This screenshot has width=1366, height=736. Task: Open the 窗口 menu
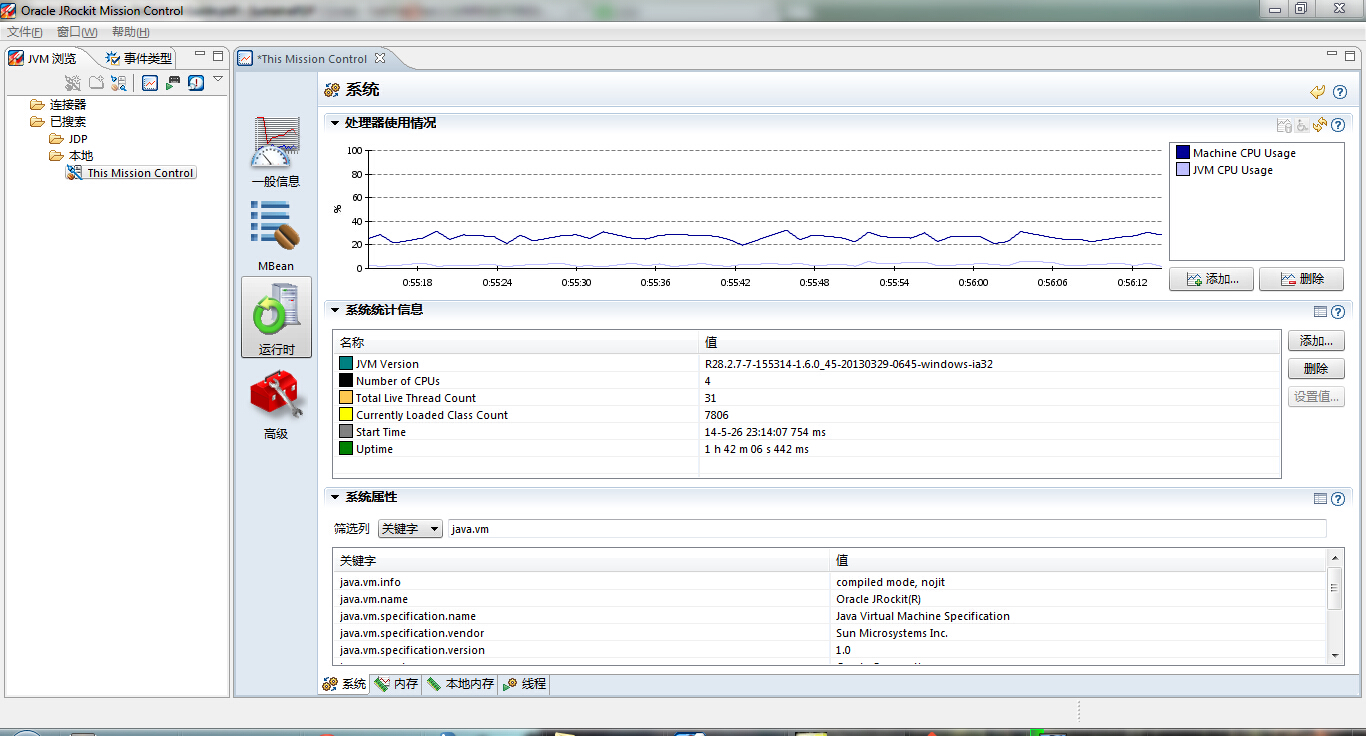point(77,32)
